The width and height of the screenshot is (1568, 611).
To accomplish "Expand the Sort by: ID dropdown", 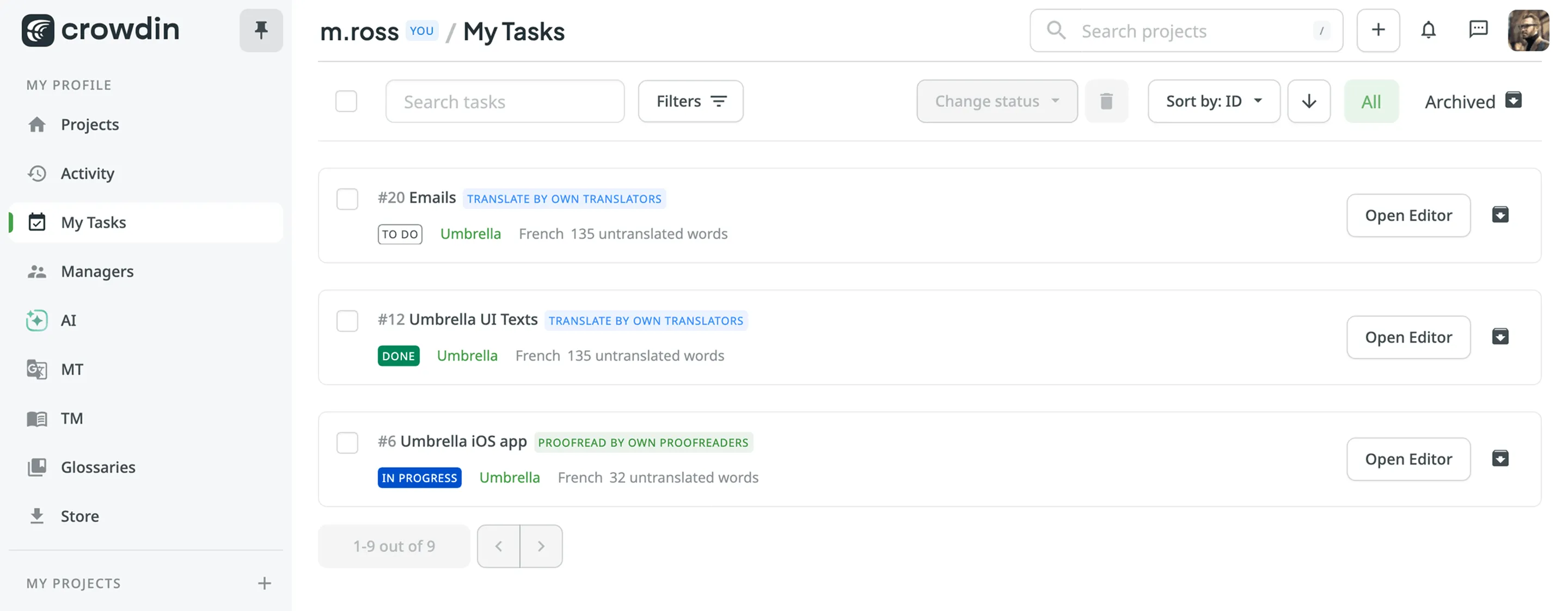I will [x=1213, y=101].
